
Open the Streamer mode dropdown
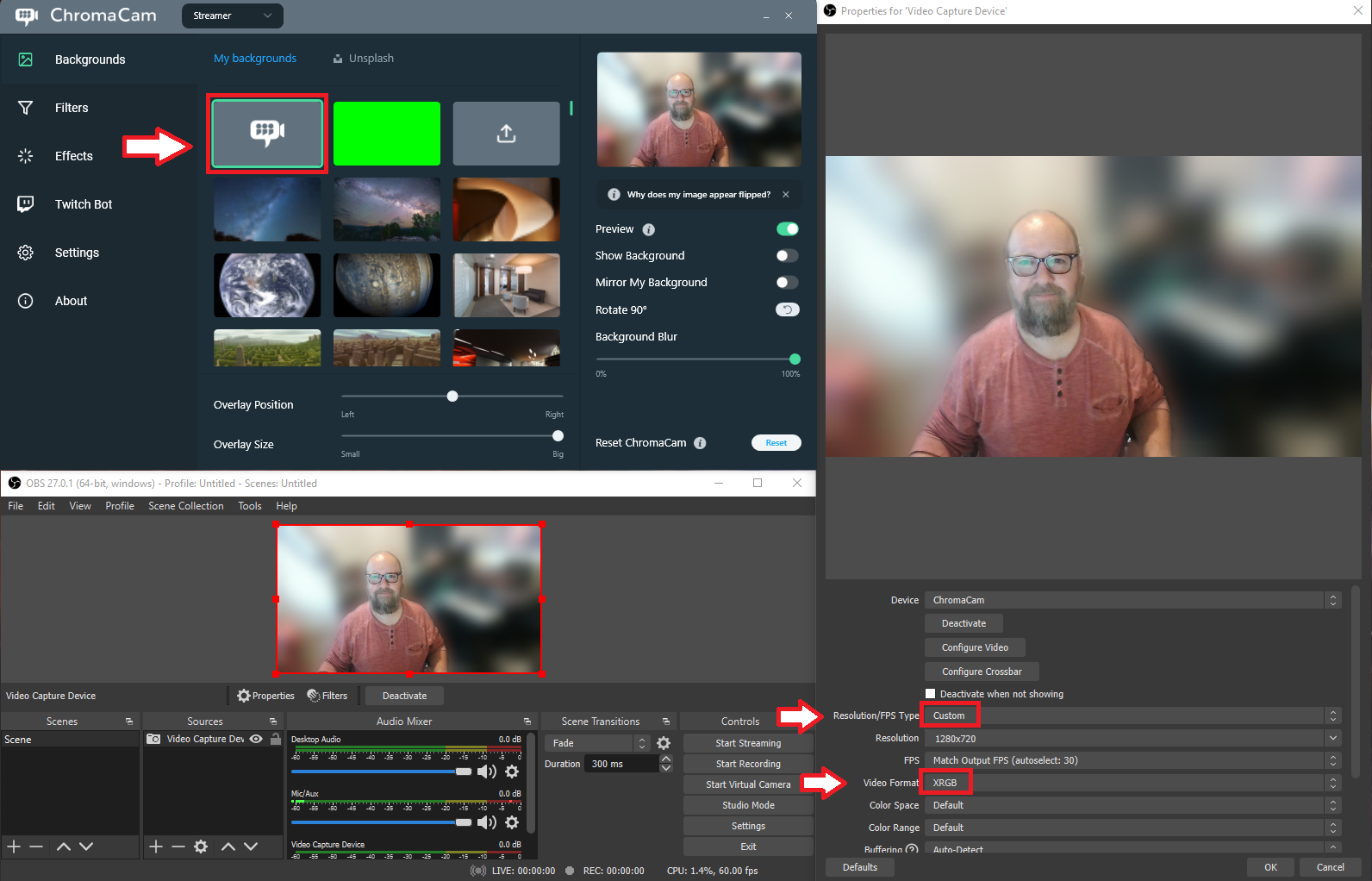pyautogui.click(x=232, y=16)
